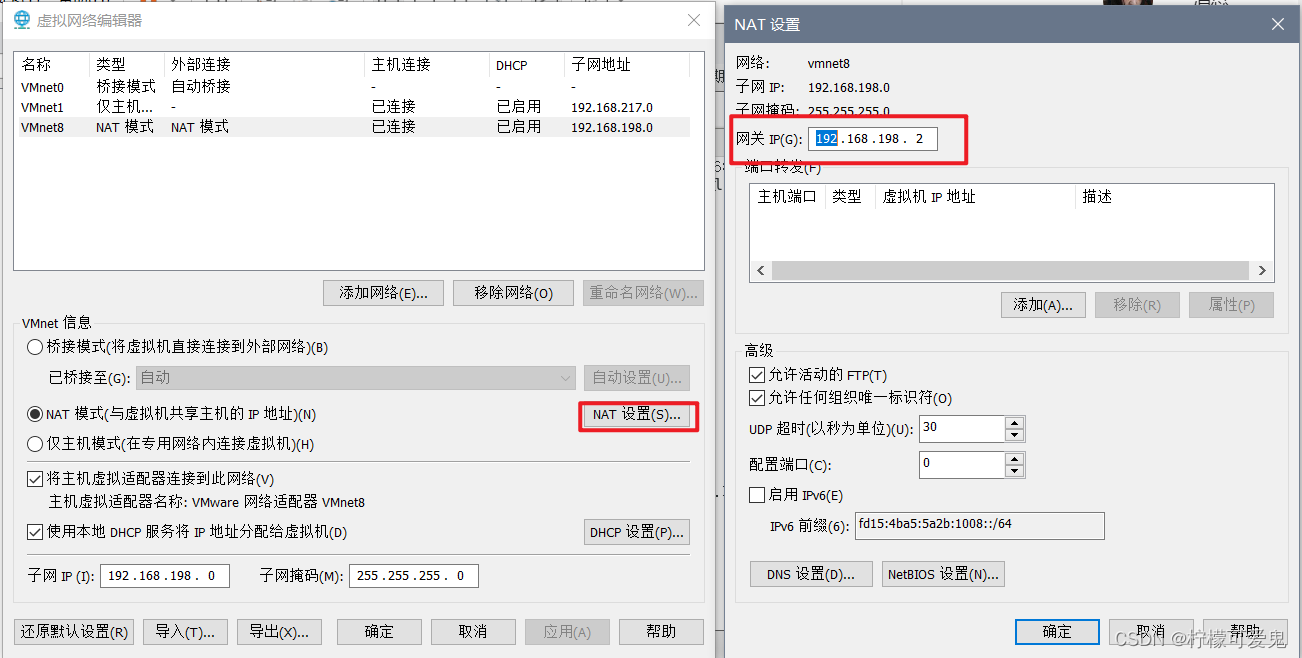Select the 仅主机模式 radio button
1302x658 pixels.
tap(35, 443)
